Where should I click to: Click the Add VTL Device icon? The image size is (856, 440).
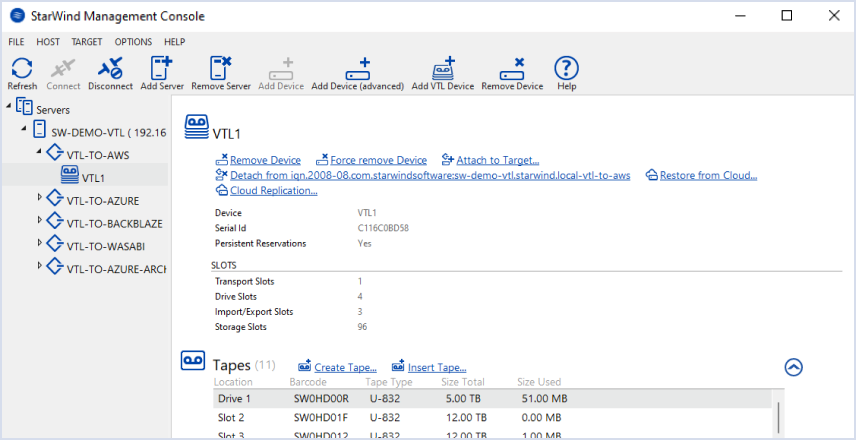[x=443, y=69]
